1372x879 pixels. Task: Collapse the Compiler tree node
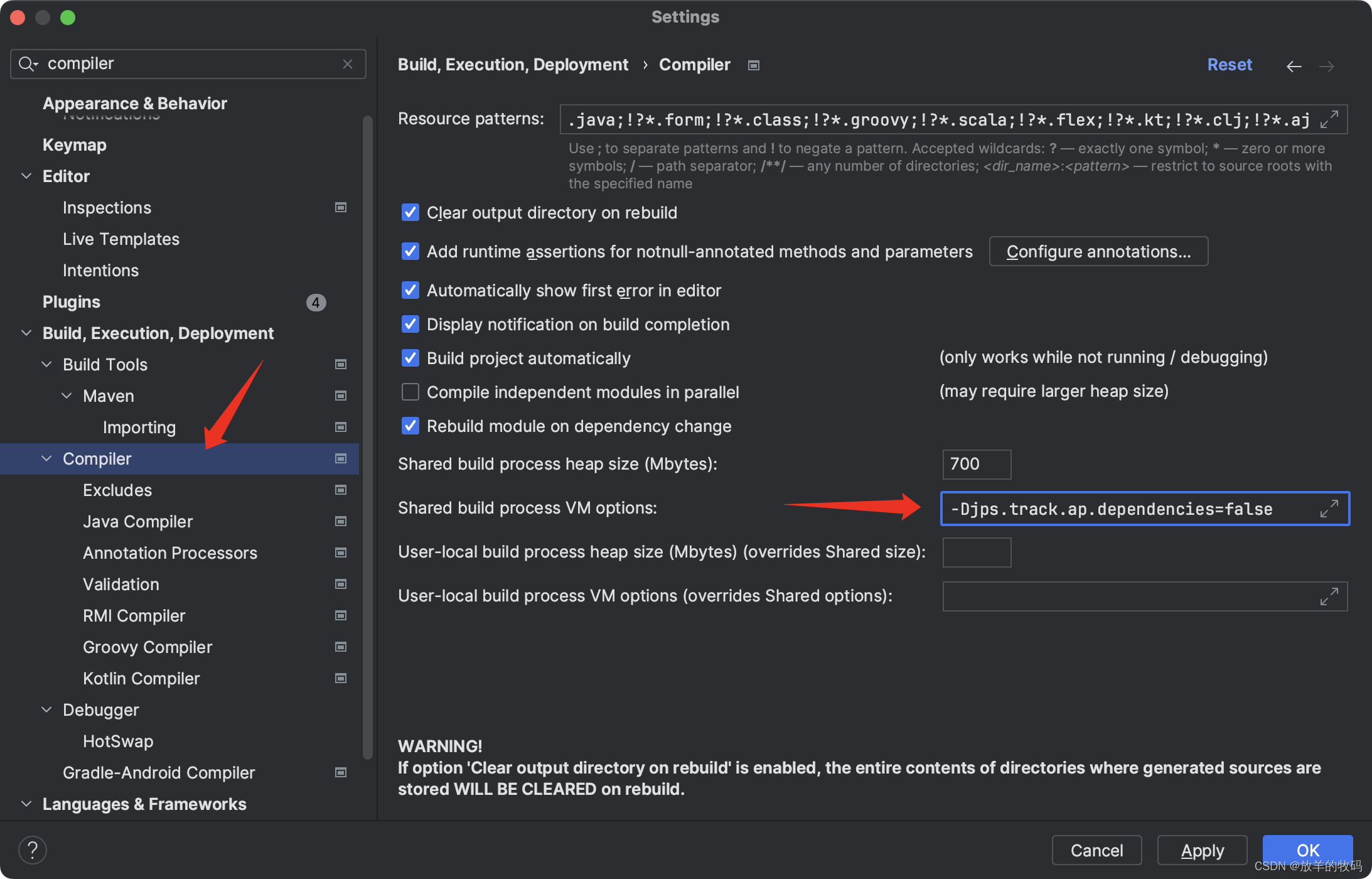point(46,458)
